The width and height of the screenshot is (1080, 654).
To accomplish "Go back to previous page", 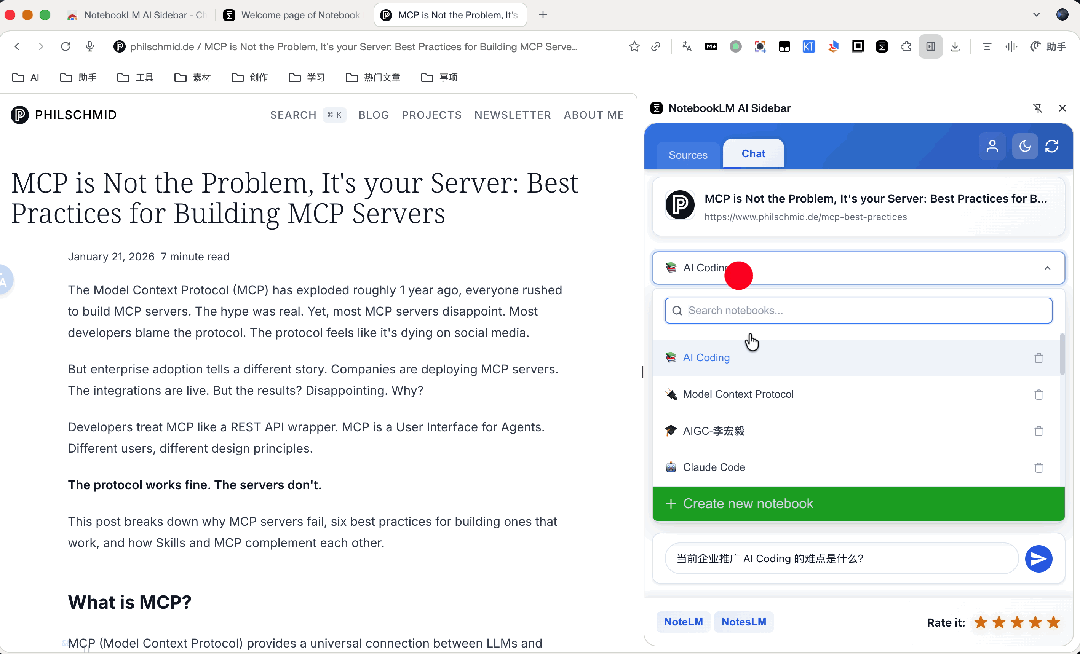I will (17, 47).
